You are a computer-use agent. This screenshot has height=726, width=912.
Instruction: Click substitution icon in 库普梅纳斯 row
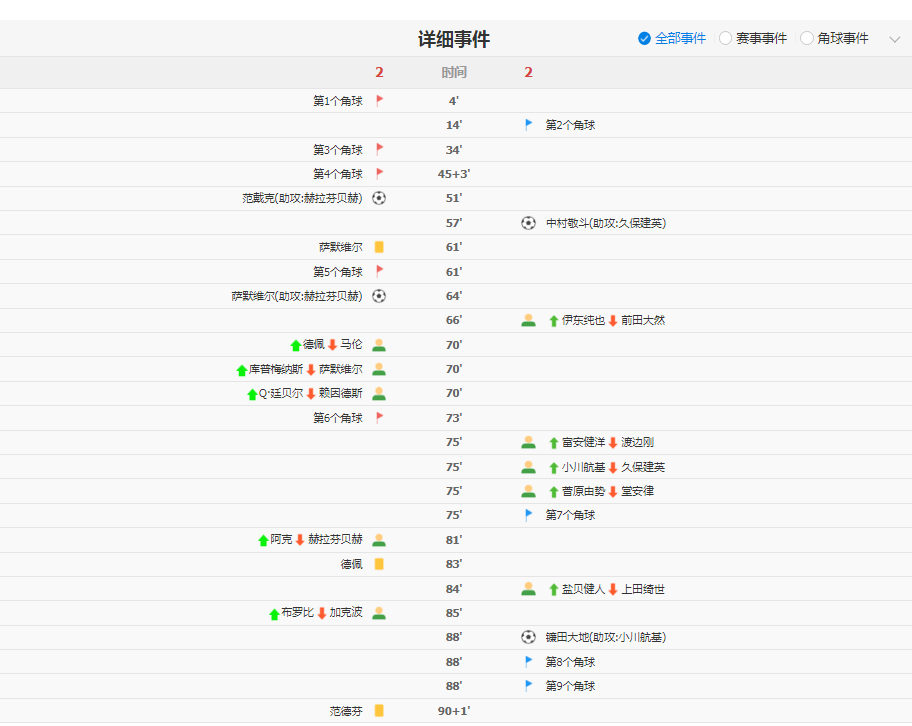[x=379, y=369]
